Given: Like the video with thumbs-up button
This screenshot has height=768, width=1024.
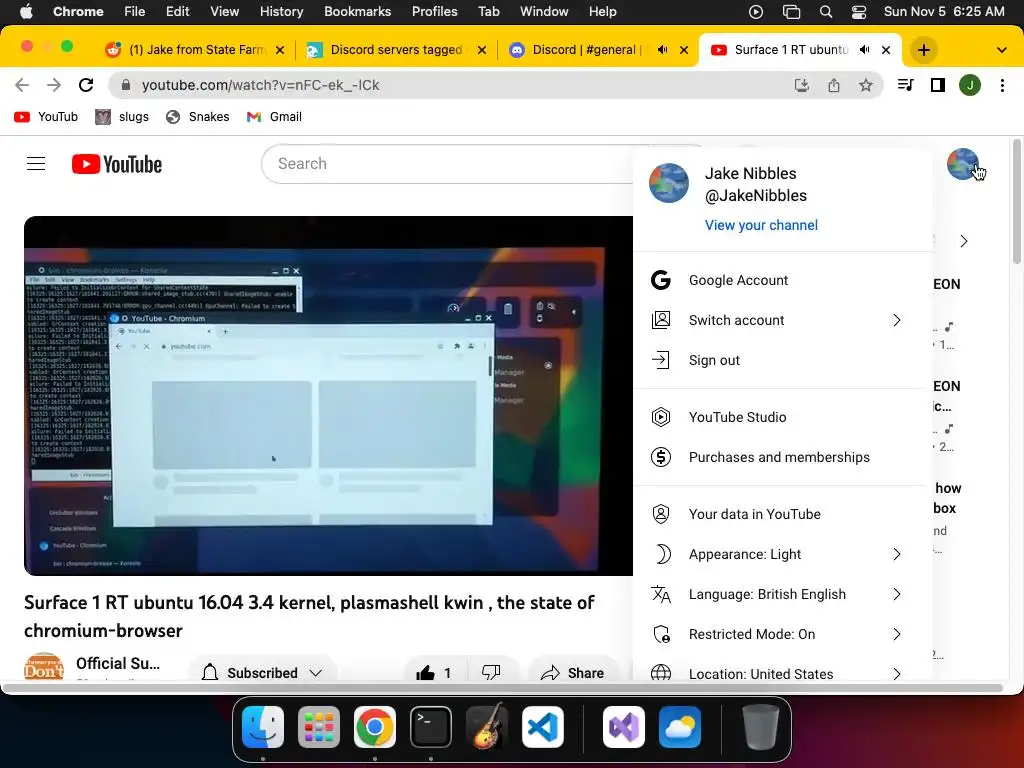Looking at the screenshot, I should tap(434, 673).
